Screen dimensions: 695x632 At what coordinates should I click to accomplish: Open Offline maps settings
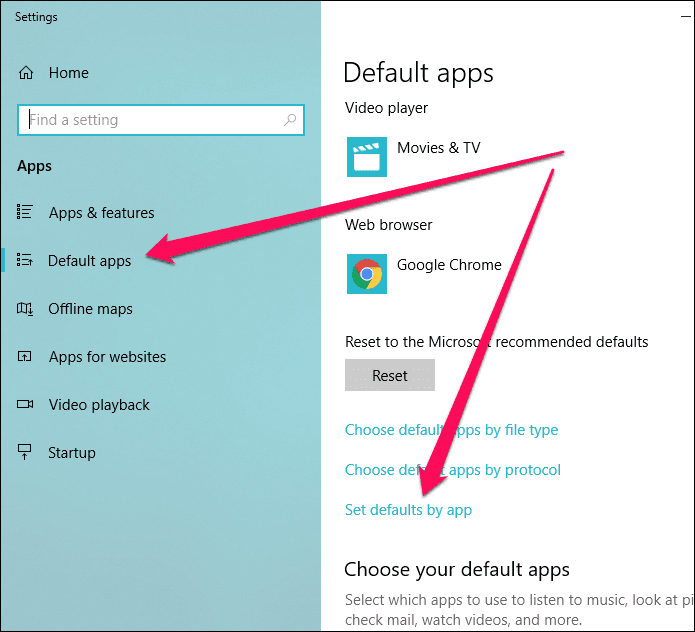90,308
